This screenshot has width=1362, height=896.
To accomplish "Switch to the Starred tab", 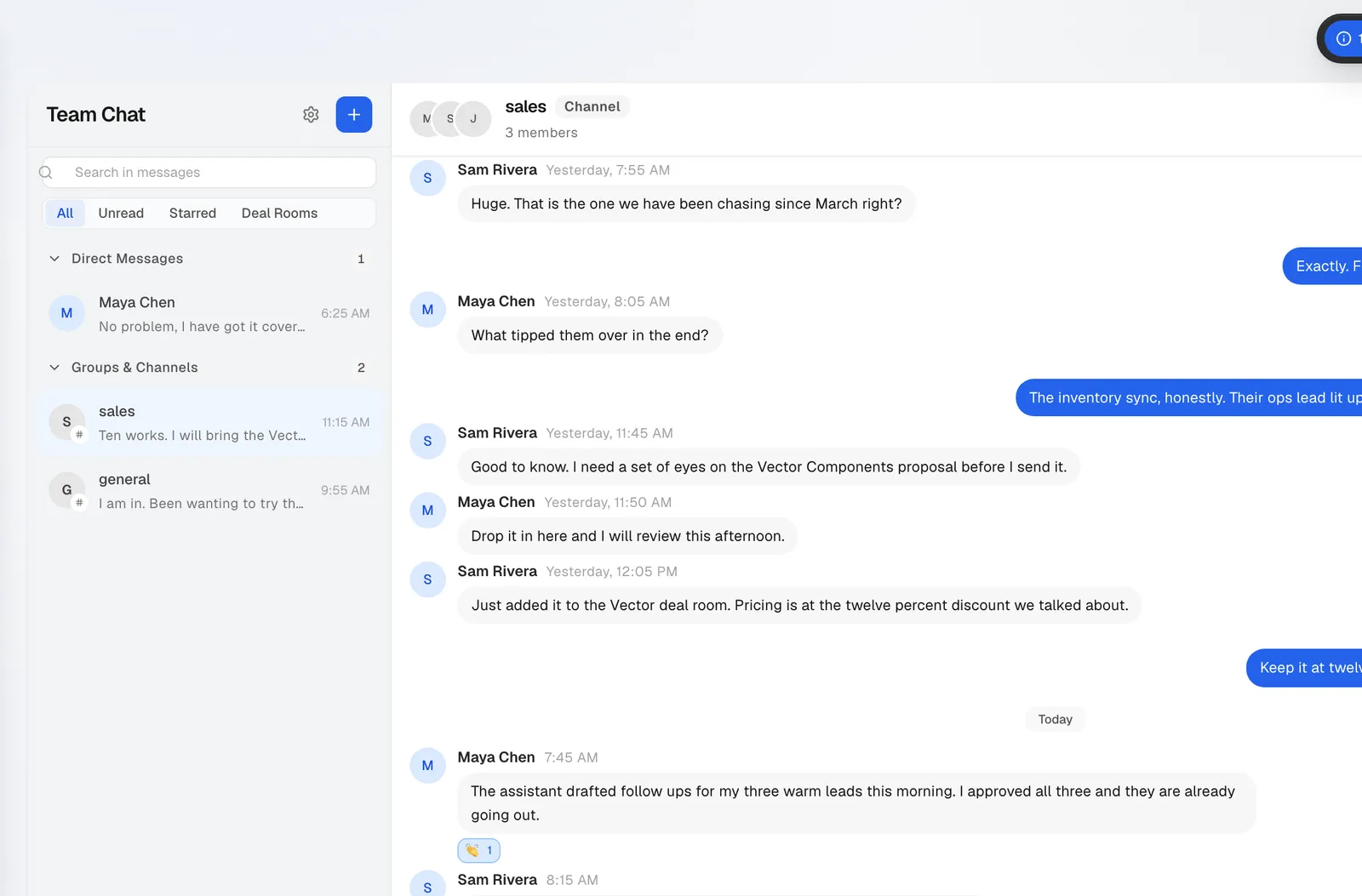I will coord(192,214).
